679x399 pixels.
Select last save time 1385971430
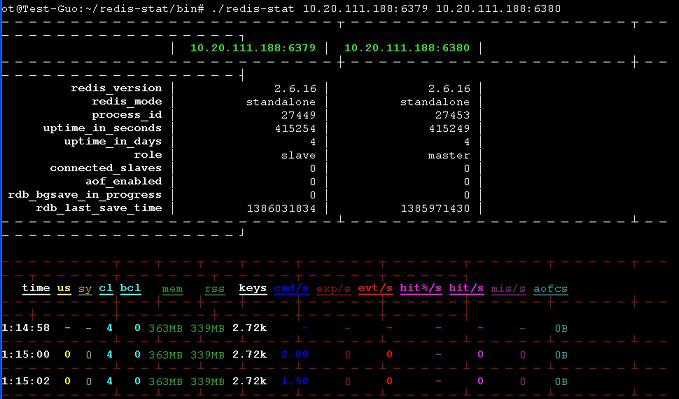pyautogui.click(x=435, y=208)
